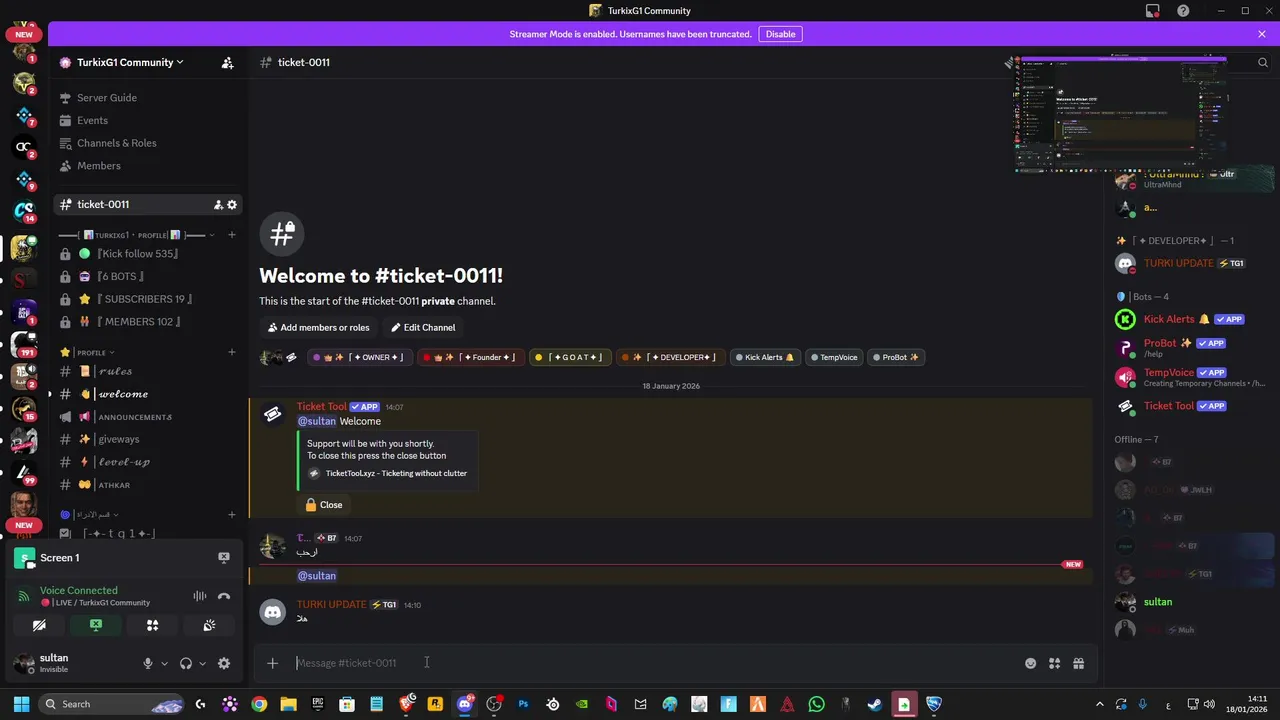Open the soundboard button
Viewport: 1280px width, 720px height.
tap(209, 625)
